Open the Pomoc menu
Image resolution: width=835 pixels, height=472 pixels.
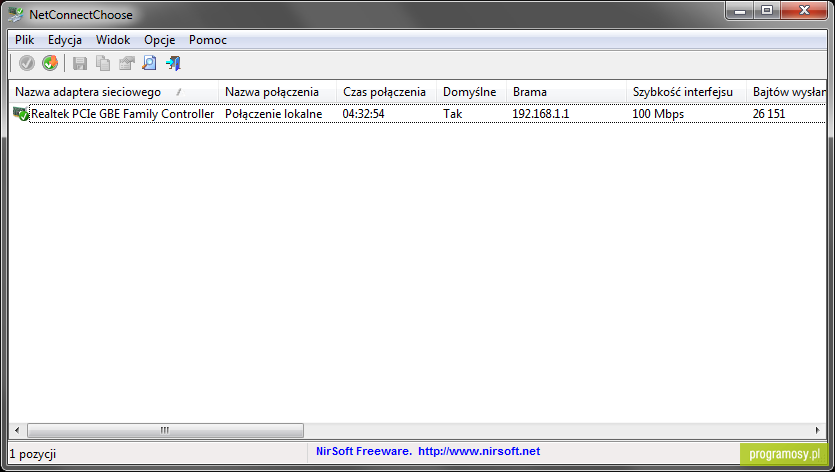[208, 40]
